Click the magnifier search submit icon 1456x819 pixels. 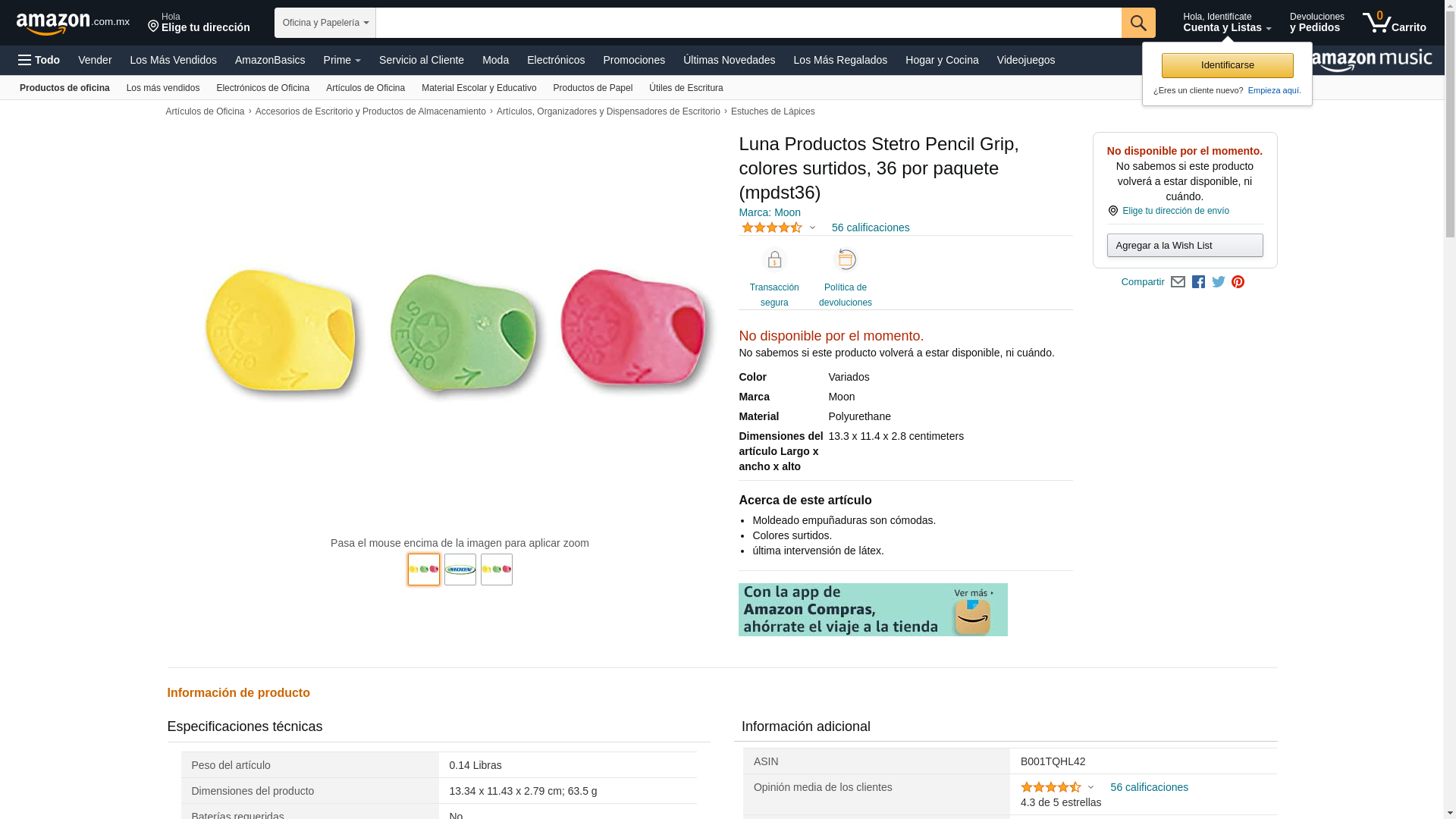[x=1137, y=23]
